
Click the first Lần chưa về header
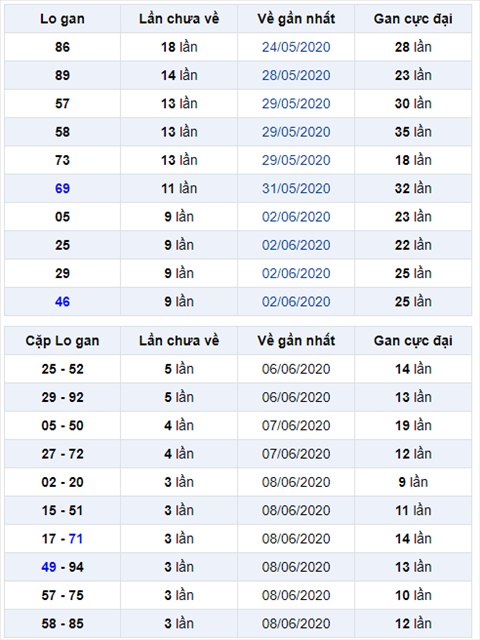coord(179,19)
